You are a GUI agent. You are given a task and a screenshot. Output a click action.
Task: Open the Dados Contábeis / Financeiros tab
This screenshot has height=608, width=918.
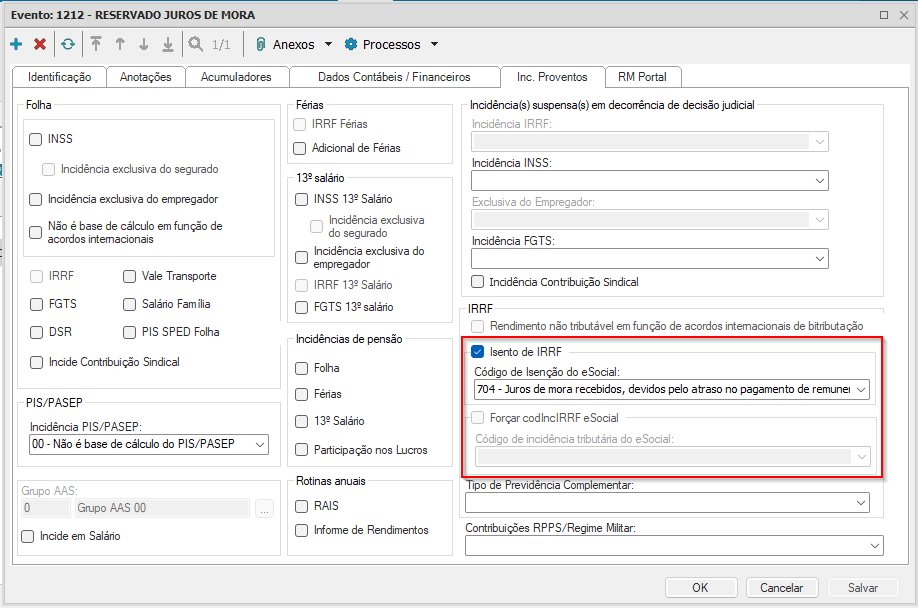[394, 77]
